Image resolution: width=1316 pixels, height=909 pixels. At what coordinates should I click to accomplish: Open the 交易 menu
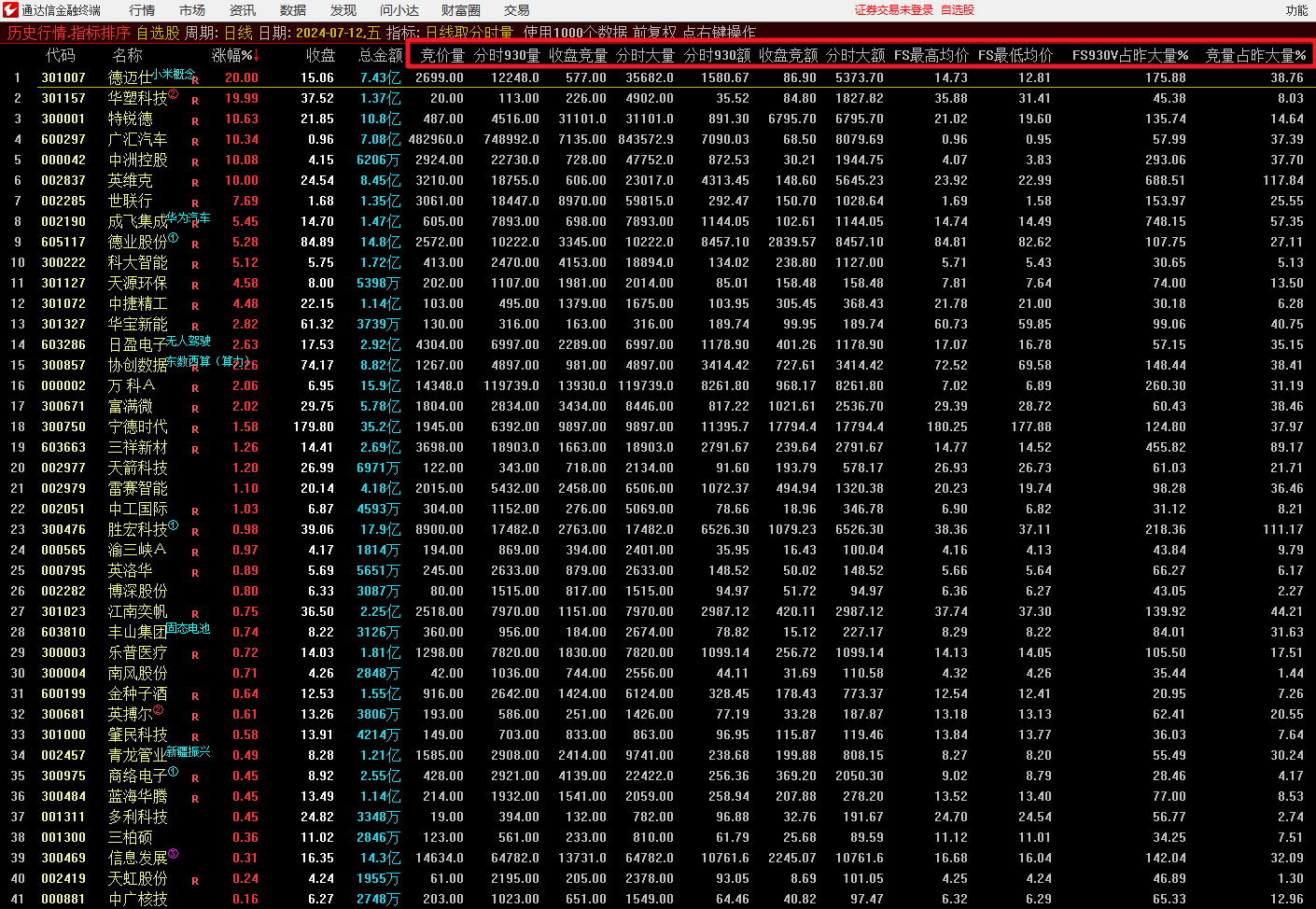pyautogui.click(x=516, y=10)
